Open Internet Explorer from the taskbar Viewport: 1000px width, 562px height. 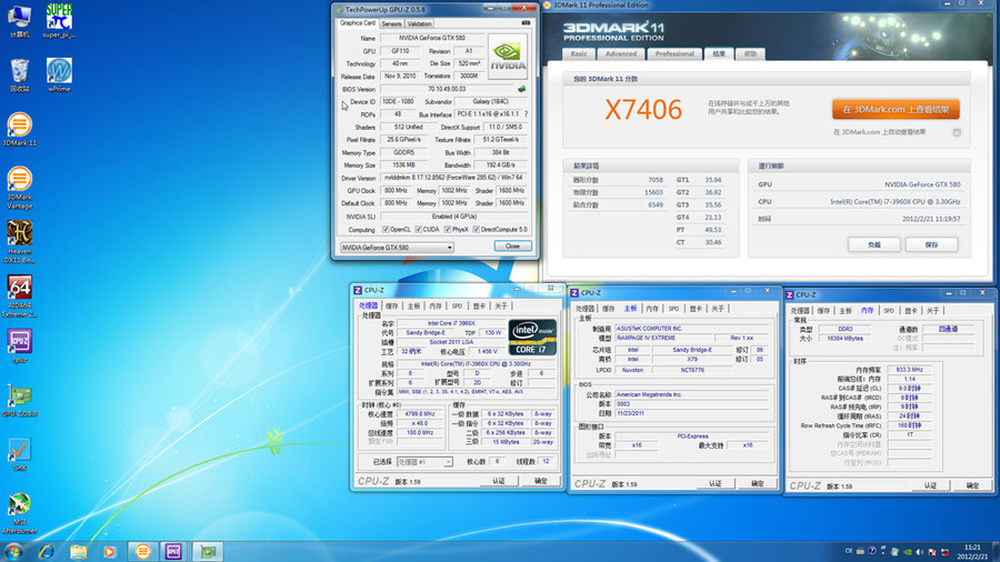46,551
